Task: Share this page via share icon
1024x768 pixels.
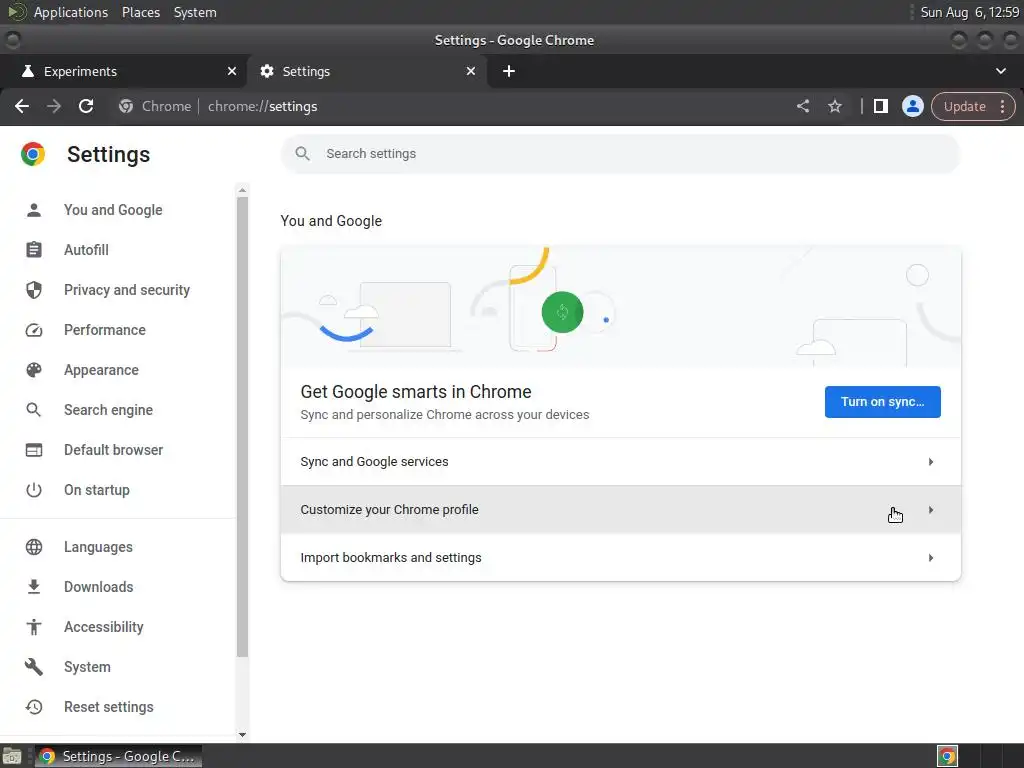Action: click(803, 106)
